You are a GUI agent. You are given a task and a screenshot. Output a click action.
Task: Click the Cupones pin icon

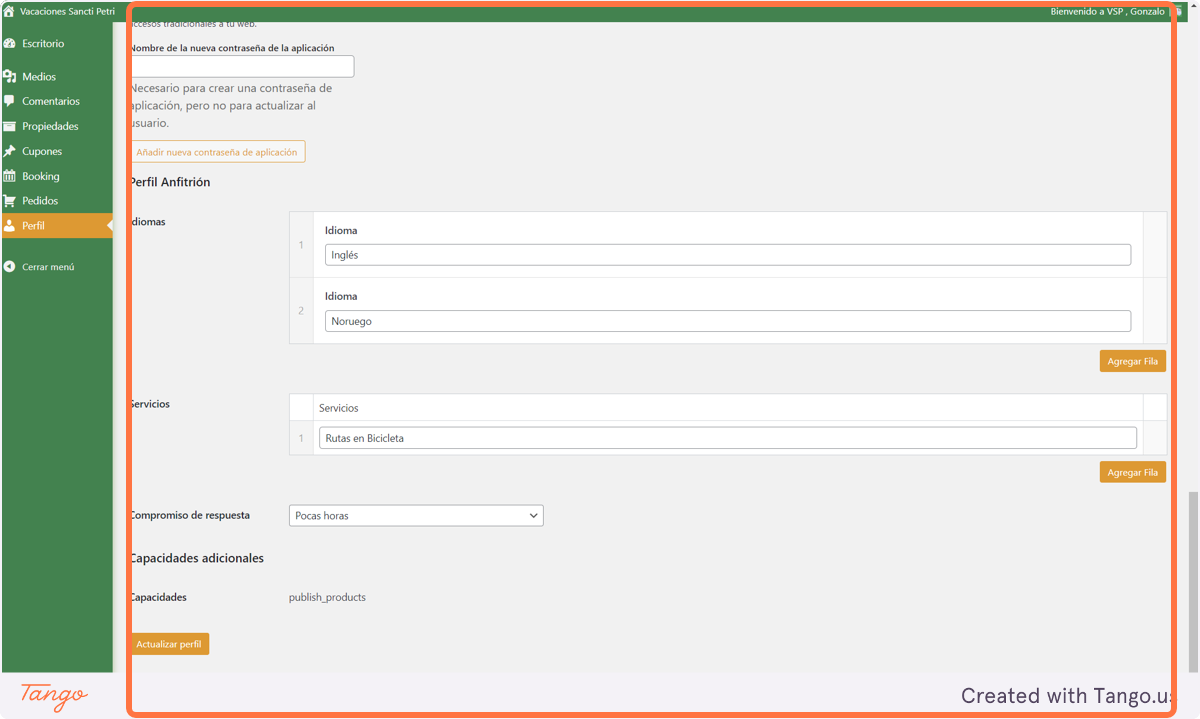click(9, 151)
